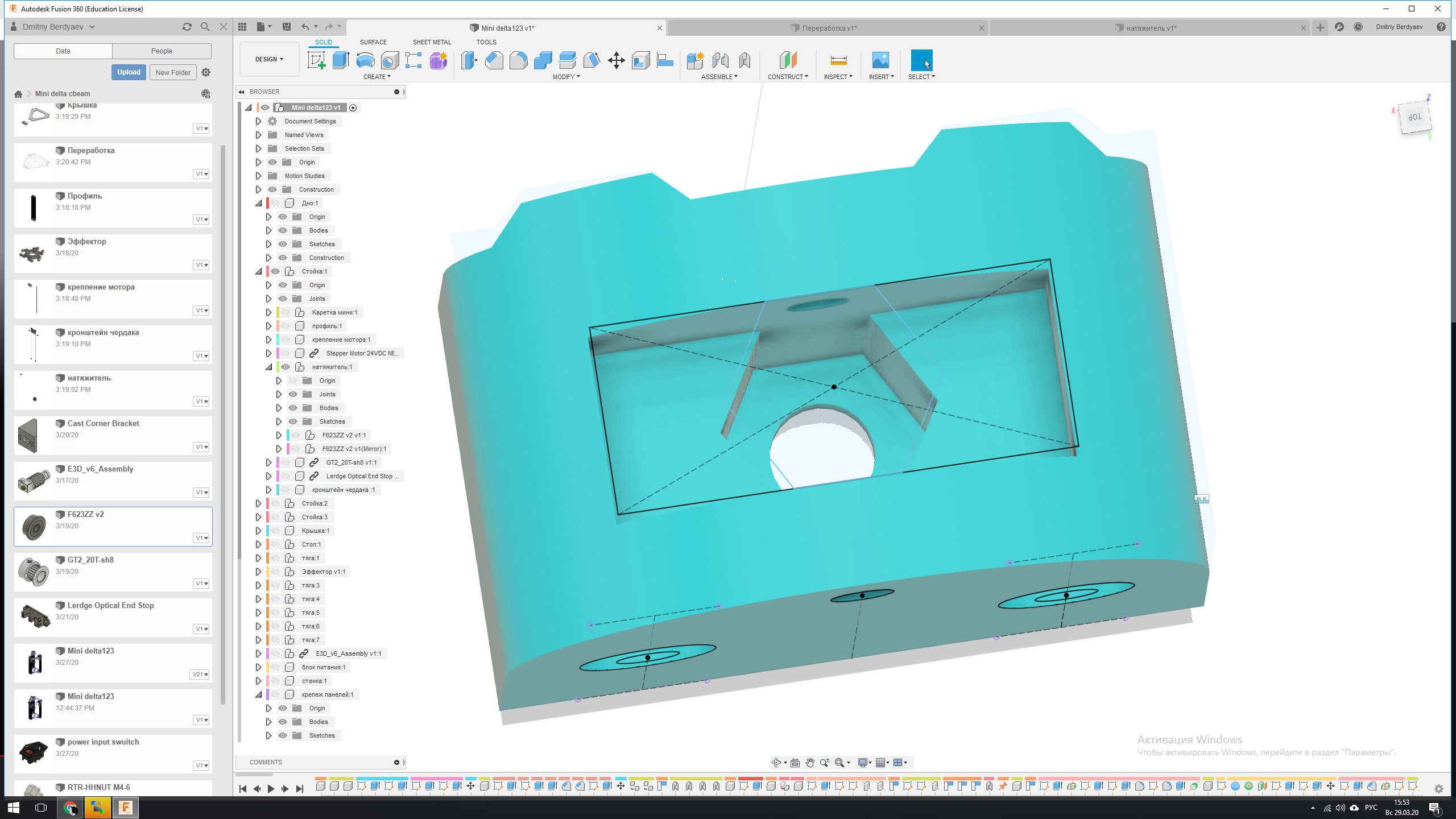1456x819 pixels.
Task: Open the F623ZZ v2 thumbnail in data panel
Action: tap(34, 527)
